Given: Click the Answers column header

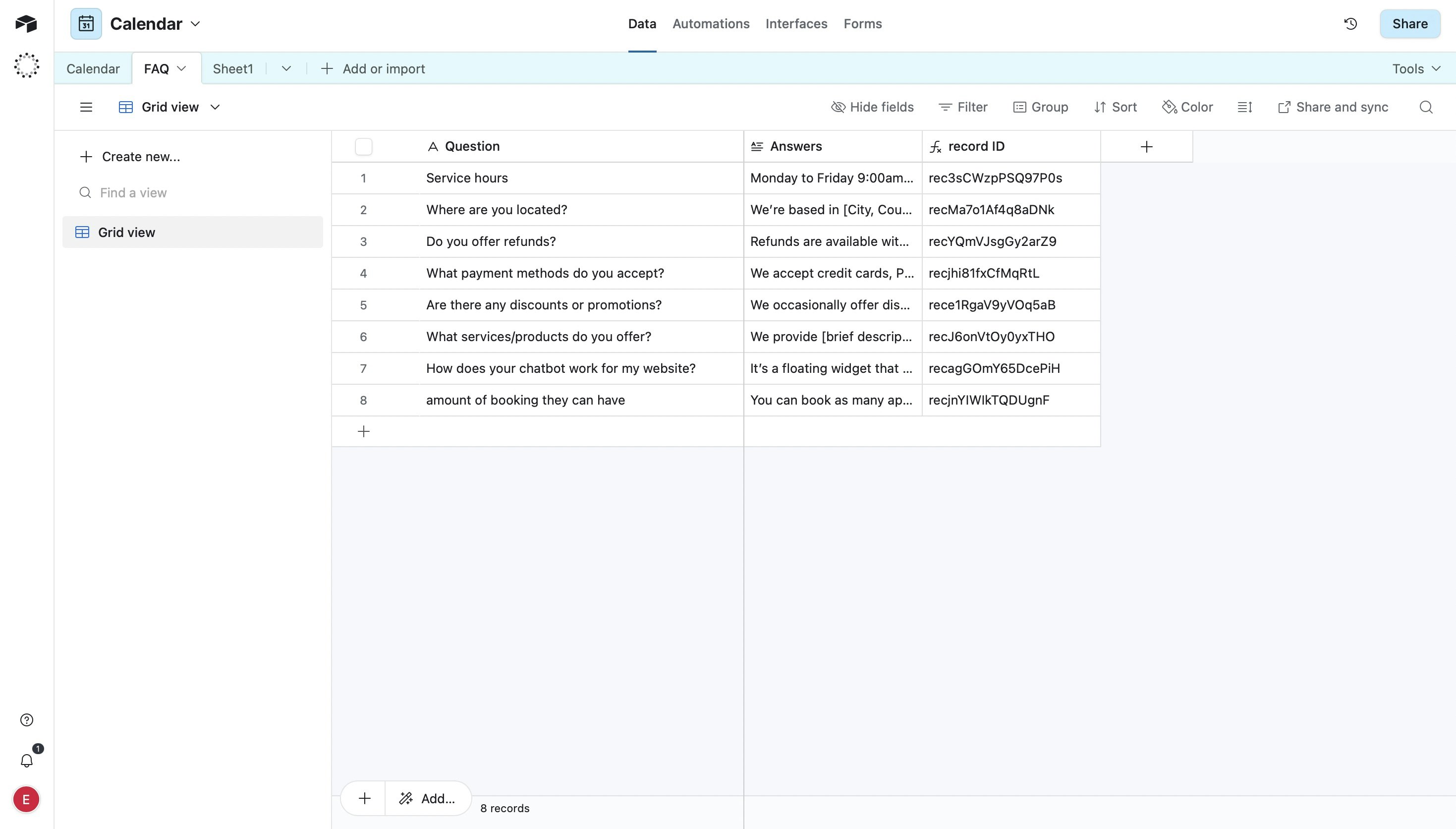Looking at the screenshot, I should point(833,147).
